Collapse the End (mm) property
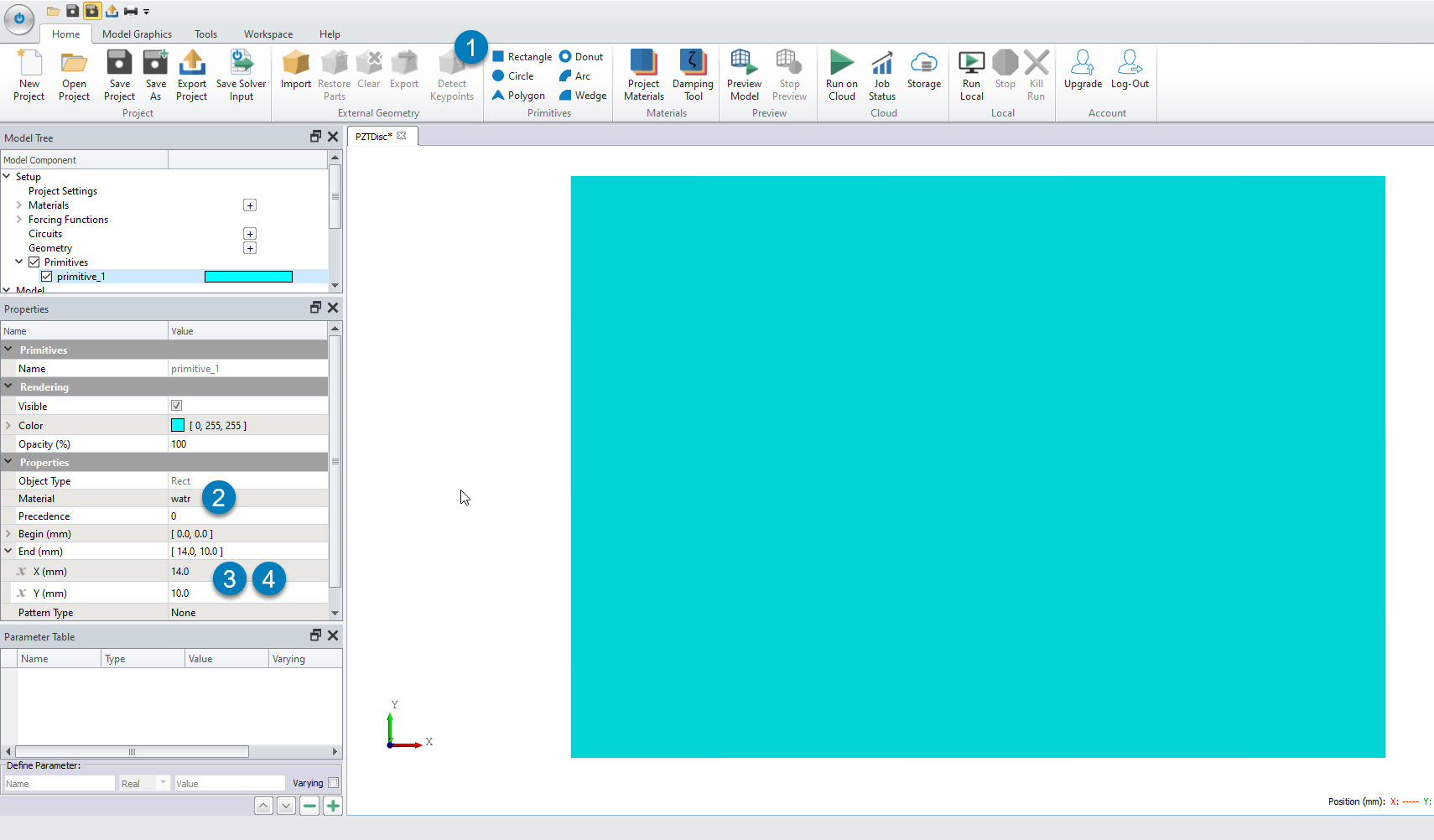The height and width of the screenshot is (840, 1434). [x=8, y=552]
